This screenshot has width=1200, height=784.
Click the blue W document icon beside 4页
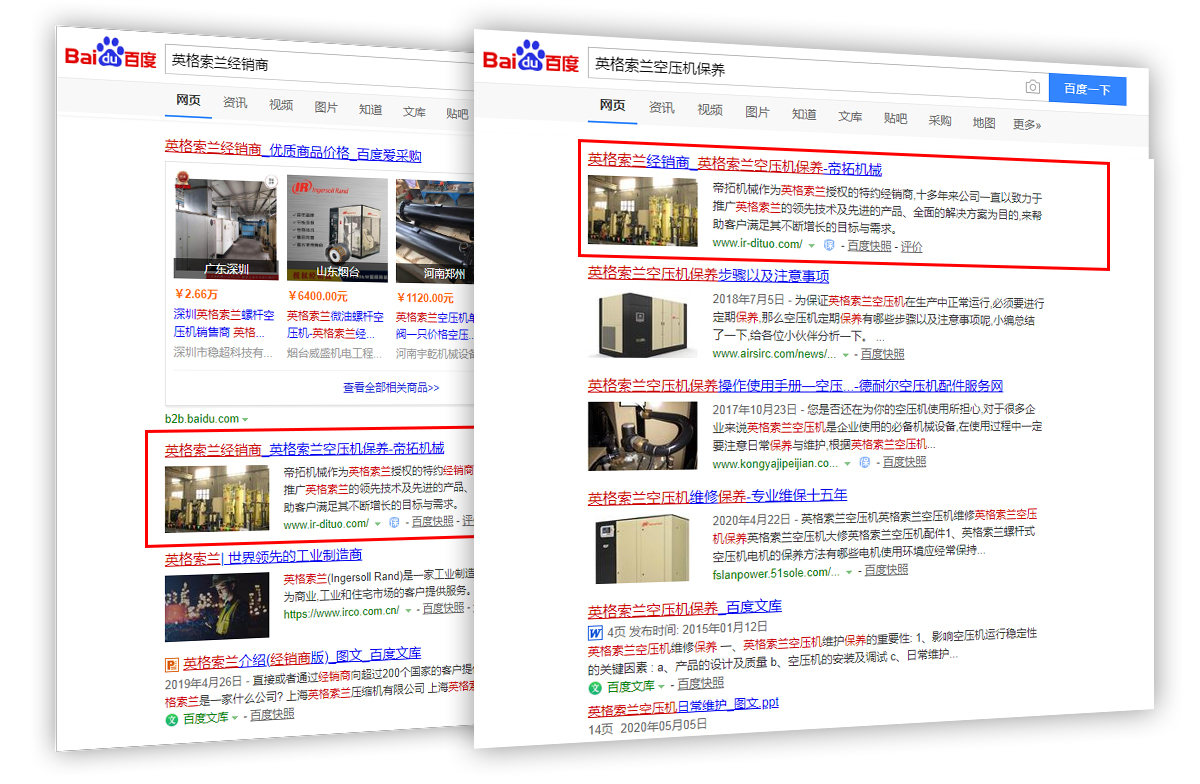[x=595, y=633]
